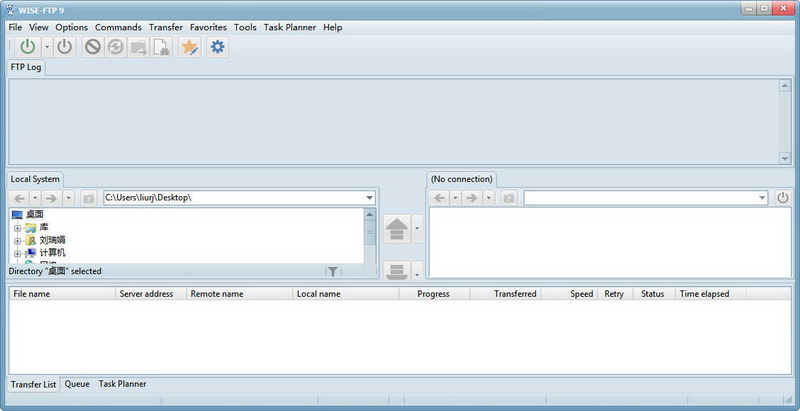Click the filter funnel icon in local pane
The image size is (800, 411).
333,271
